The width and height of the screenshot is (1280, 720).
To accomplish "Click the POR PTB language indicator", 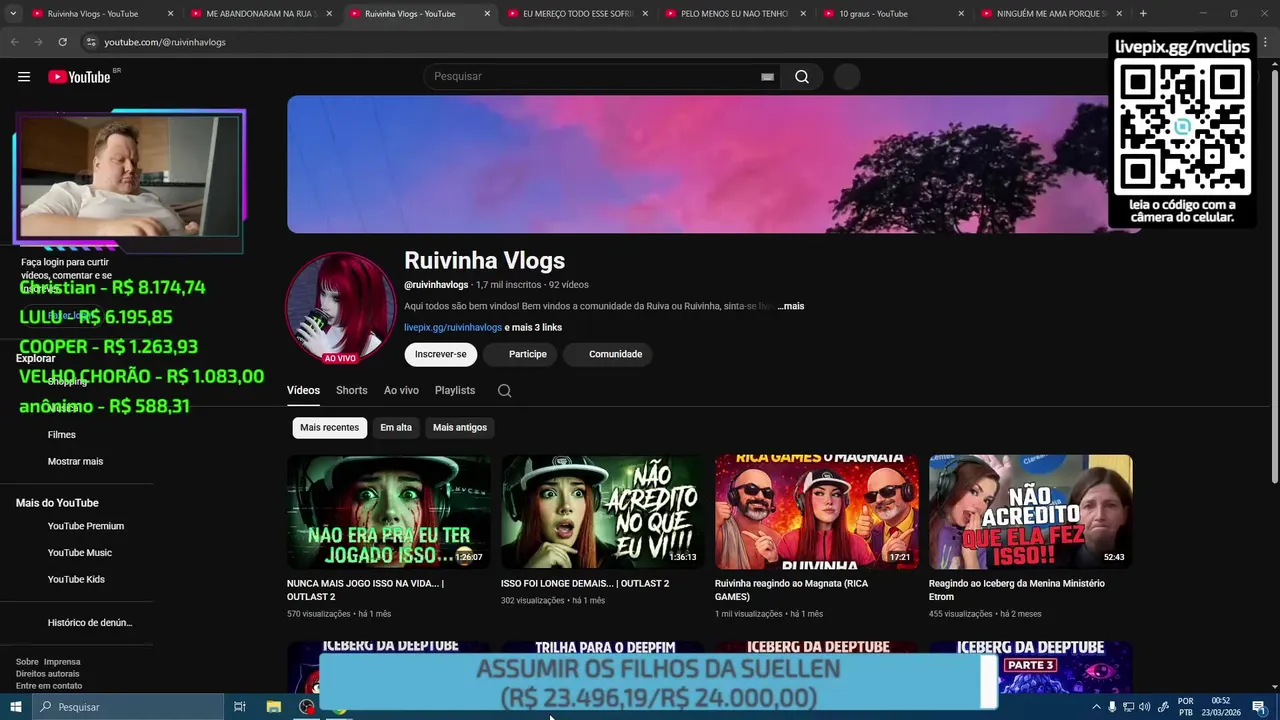I will point(1186,707).
